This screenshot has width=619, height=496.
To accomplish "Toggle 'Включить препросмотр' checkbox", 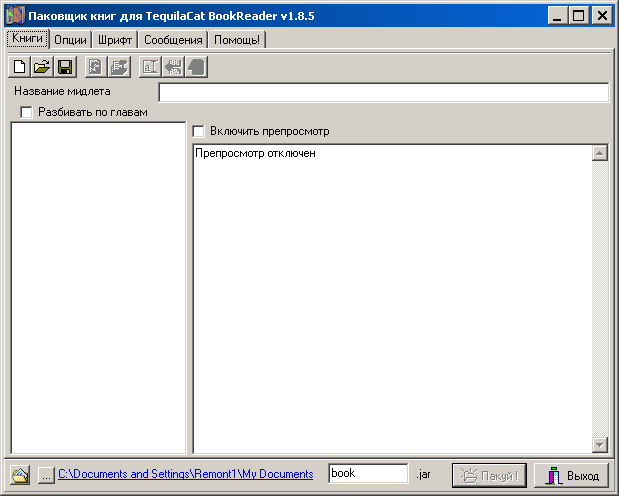I will (199, 131).
